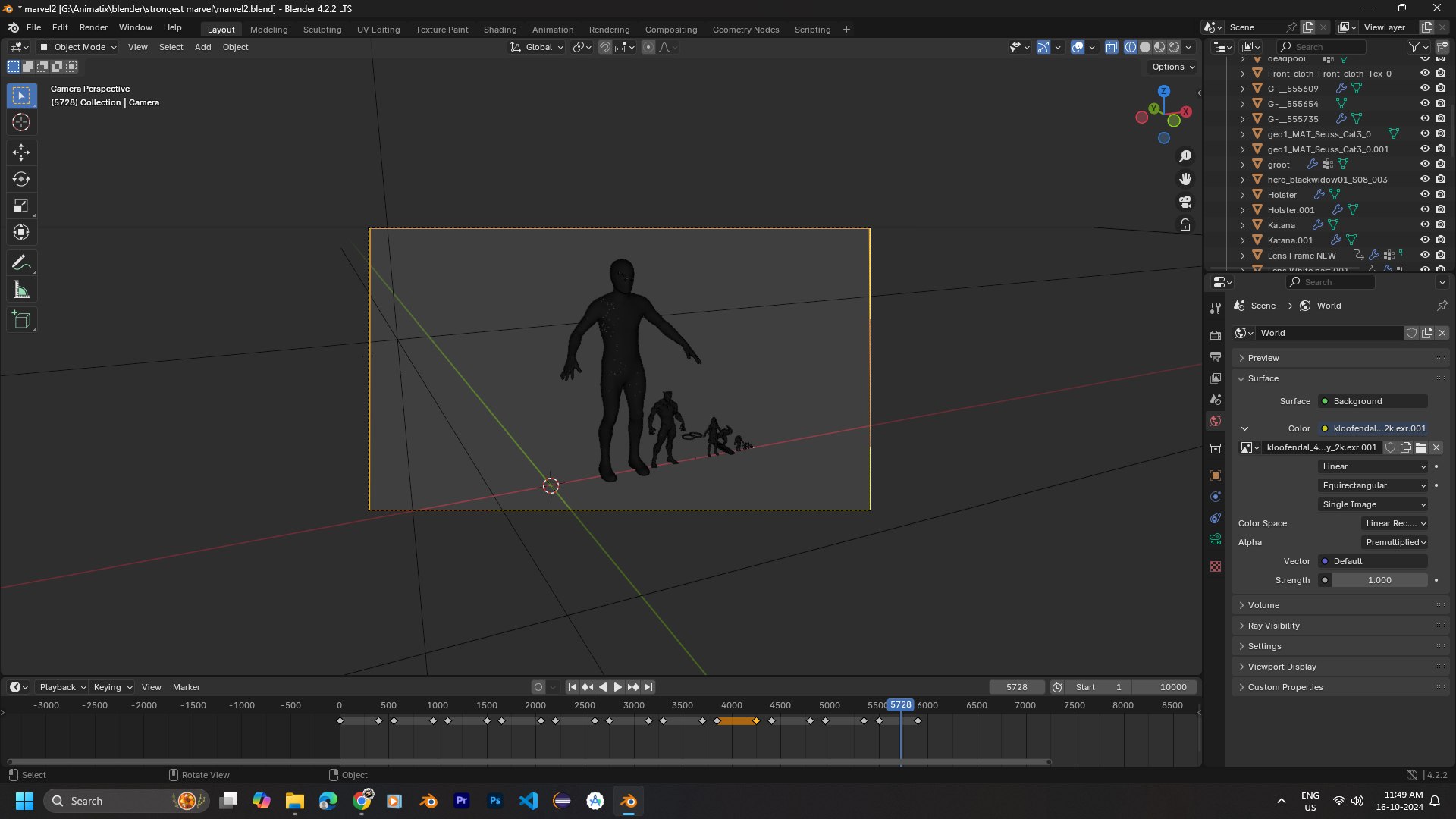Click the current frame field 5728
Viewport: 1456px width, 819px height.
1016,687
